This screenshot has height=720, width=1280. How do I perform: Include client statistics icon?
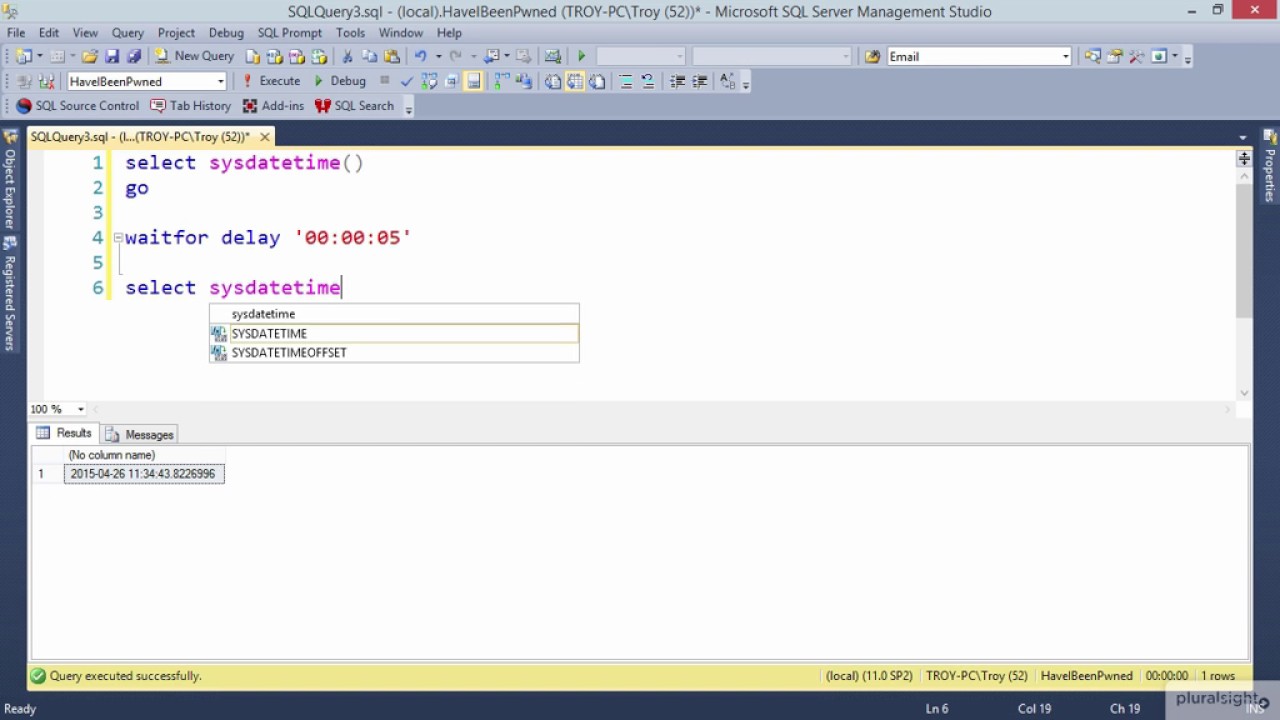coord(524,81)
